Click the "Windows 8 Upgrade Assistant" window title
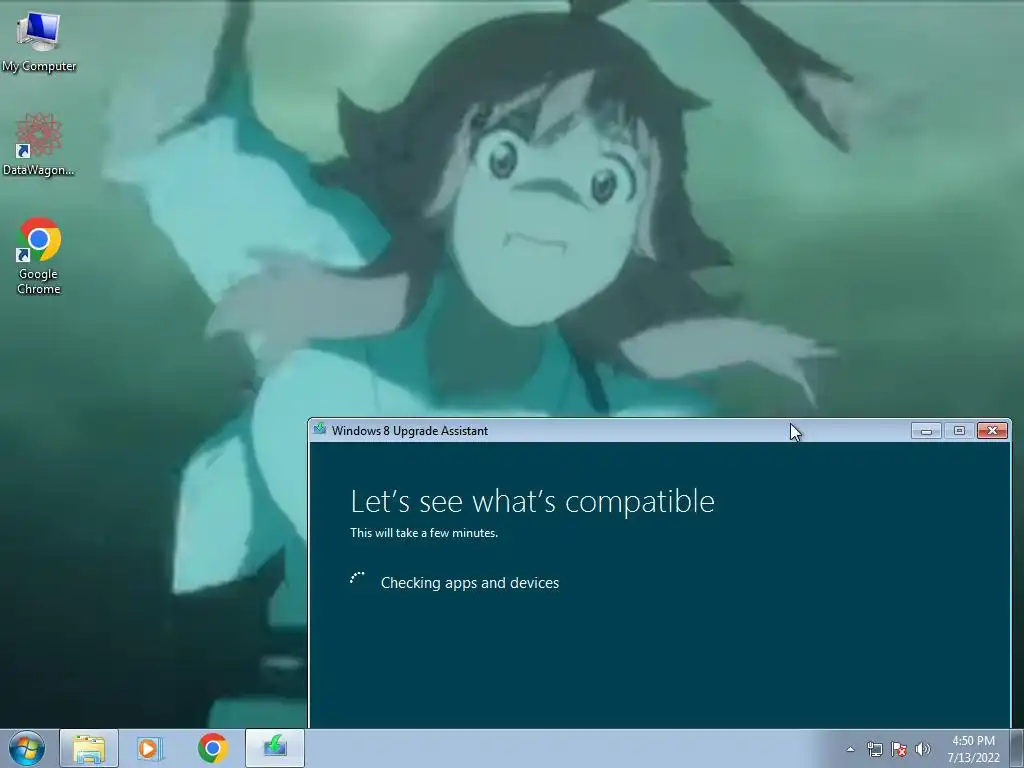This screenshot has height=768, width=1024. click(409, 430)
